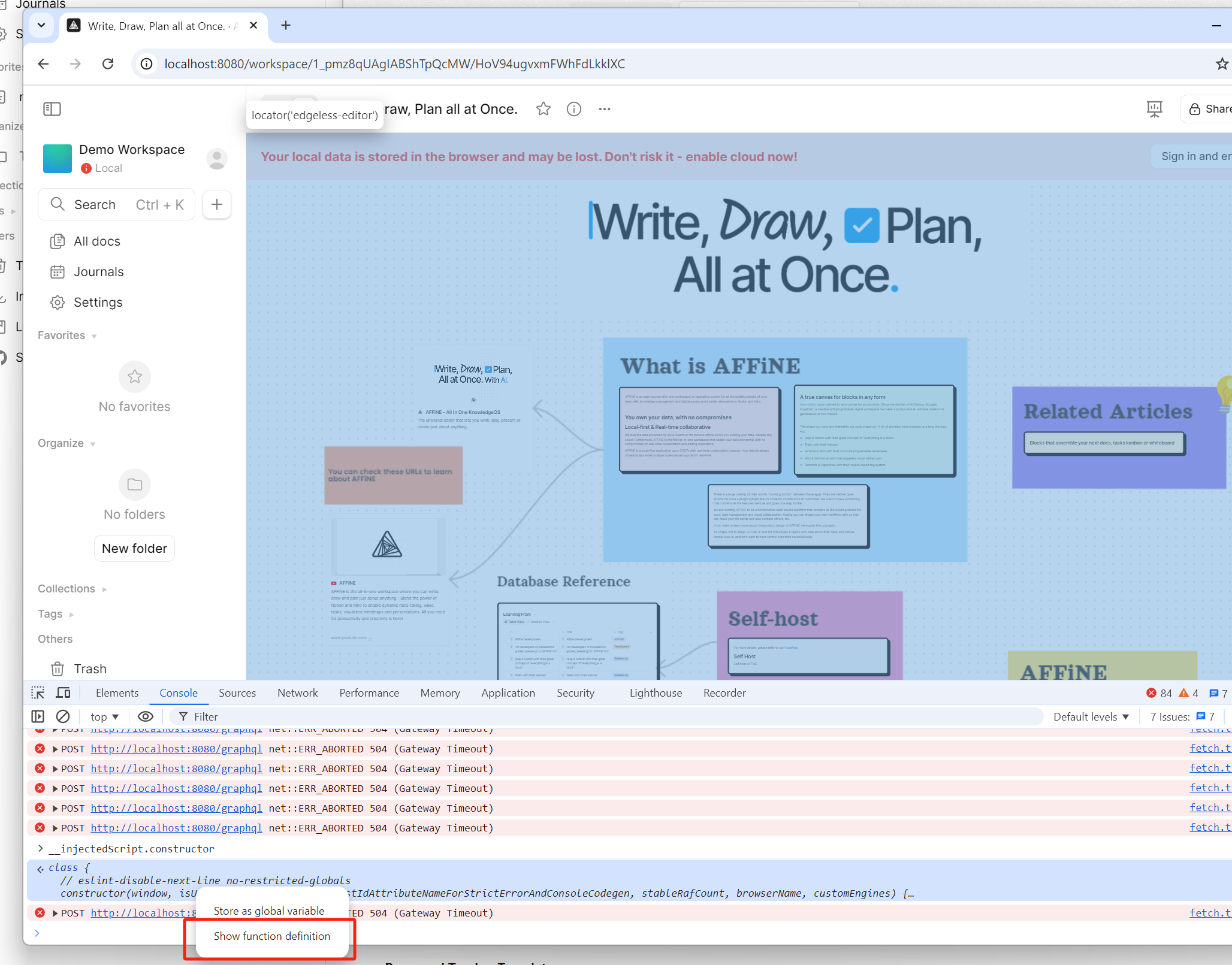Select Store as global variable
1232x965 pixels.
(269, 911)
